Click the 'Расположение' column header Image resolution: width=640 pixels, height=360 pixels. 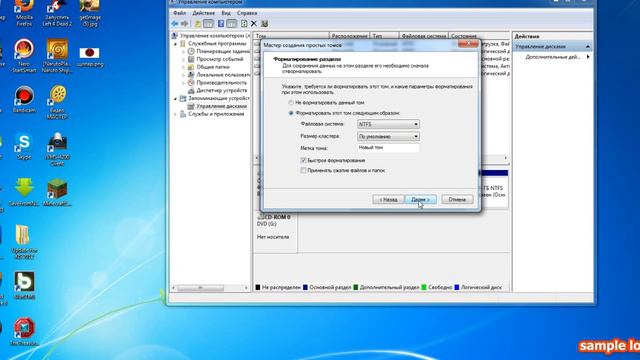coord(349,36)
